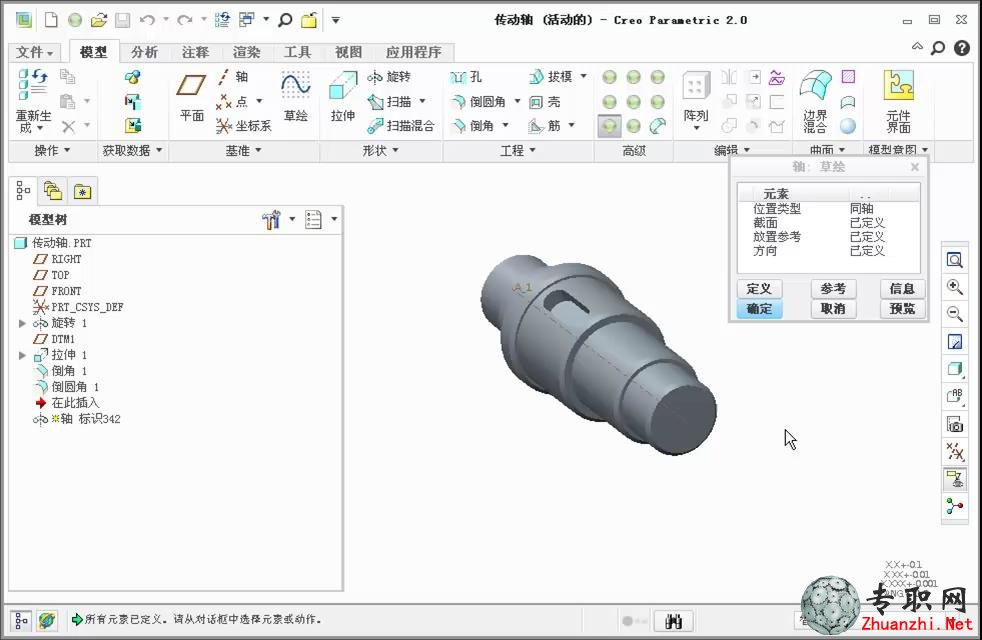Toggle model tree display in status bar
This screenshot has height=640, width=982.
(21, 621)
